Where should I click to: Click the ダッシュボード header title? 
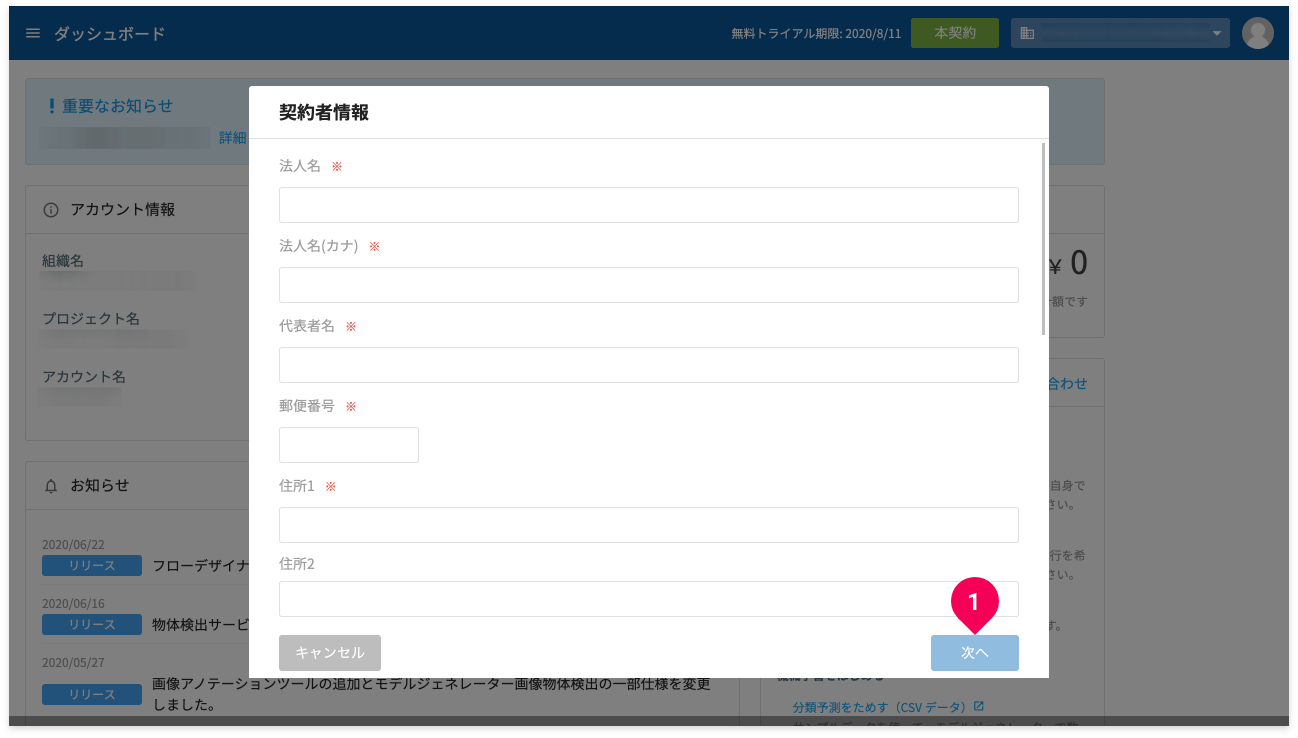tap(109, 34)
